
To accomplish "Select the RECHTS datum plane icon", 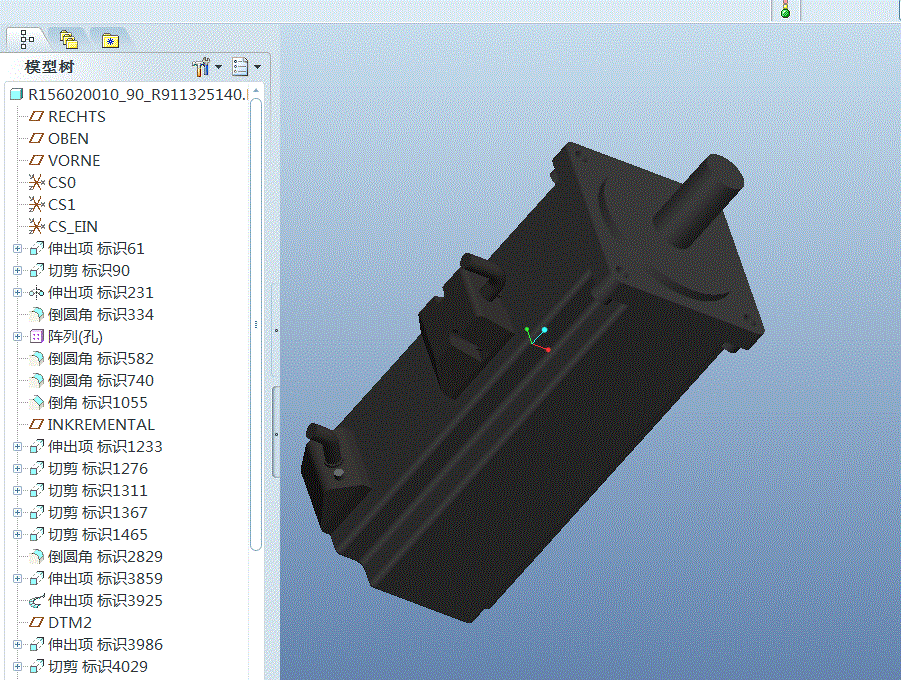I will pyautogui.click(x=37, y=117).
